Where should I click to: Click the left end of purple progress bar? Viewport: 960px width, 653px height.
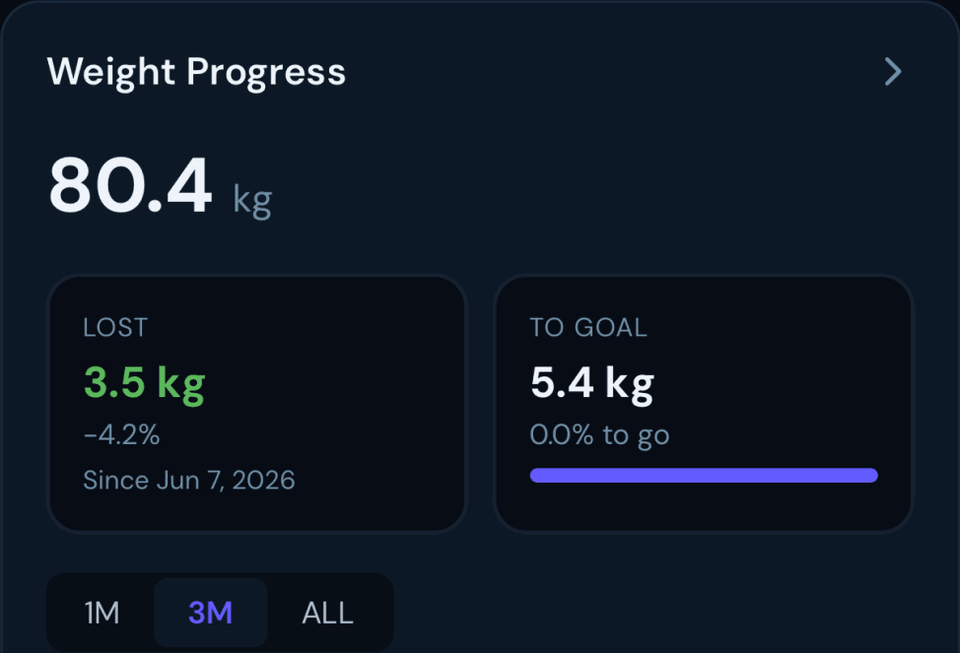(x=538, y=476)
